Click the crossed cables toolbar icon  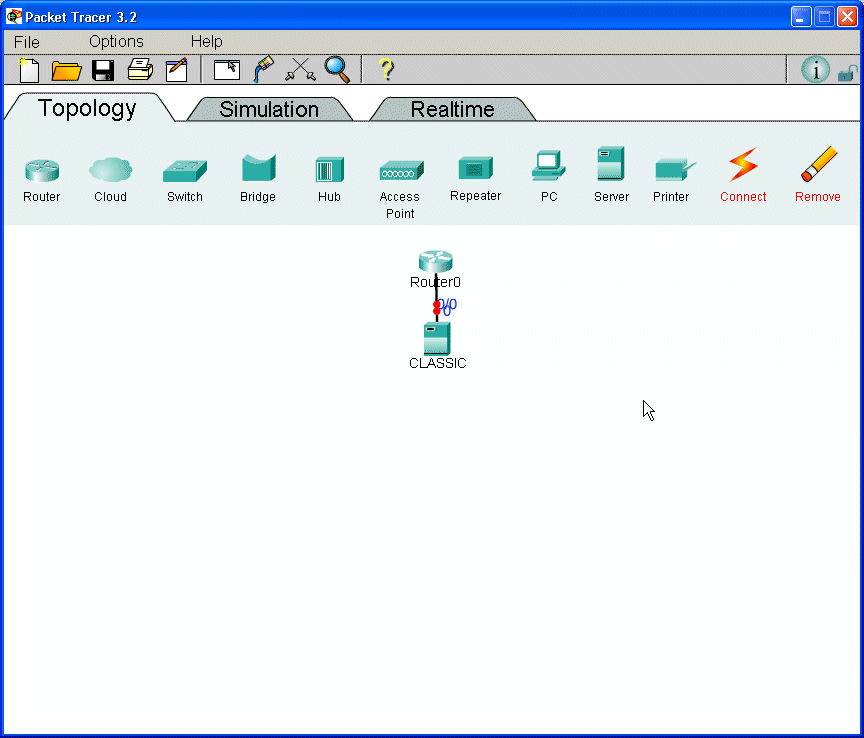coord(300,70)
